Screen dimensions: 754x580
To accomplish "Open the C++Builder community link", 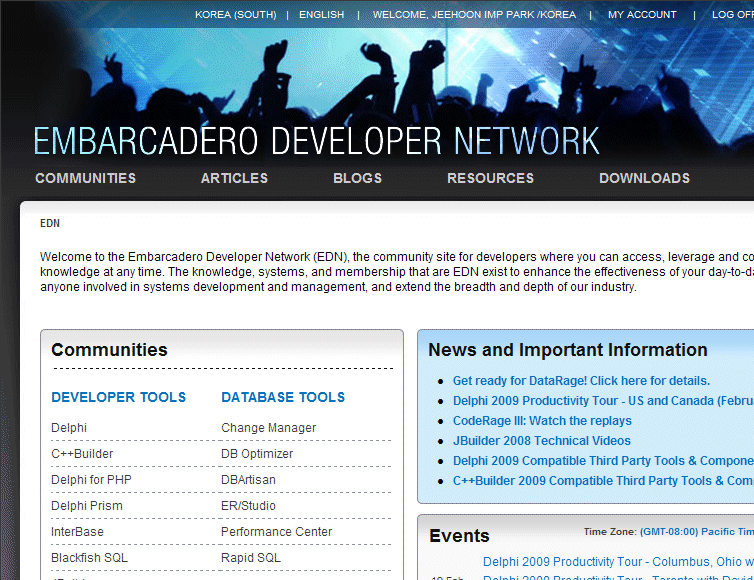I will click(82, 454).
